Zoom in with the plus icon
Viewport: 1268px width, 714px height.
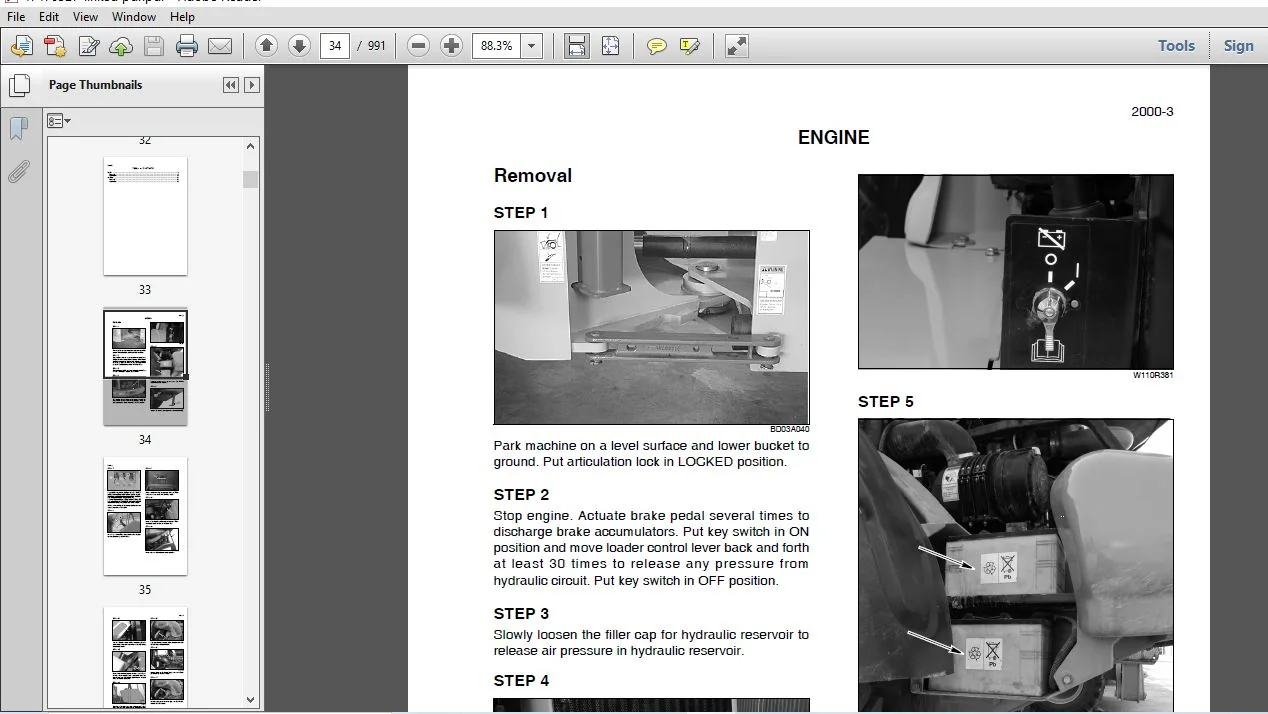pyautogui.click(x=452, y=45)
